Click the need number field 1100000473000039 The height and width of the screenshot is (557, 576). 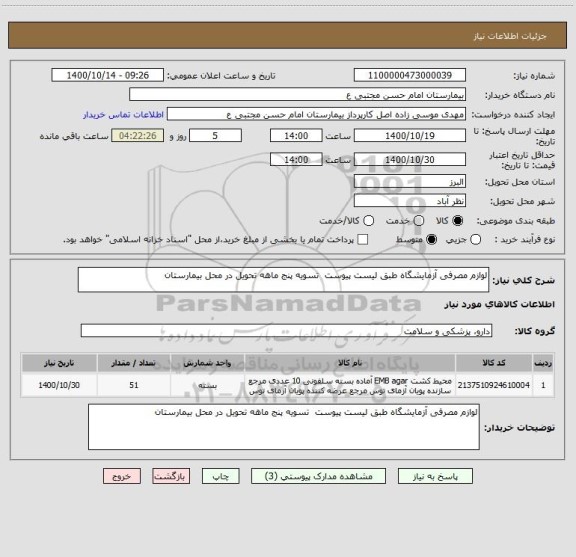coord(410,75)
